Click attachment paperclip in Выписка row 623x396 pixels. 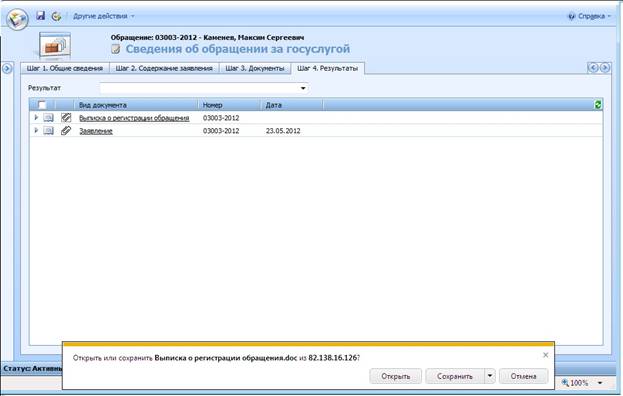point(66,117)
